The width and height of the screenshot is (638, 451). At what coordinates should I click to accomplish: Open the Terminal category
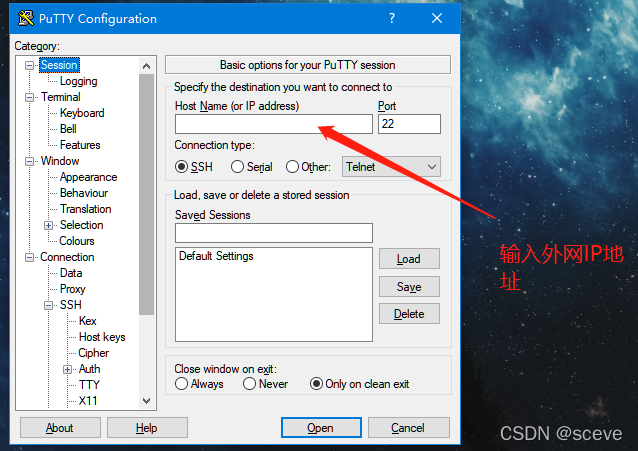[61, 97]
